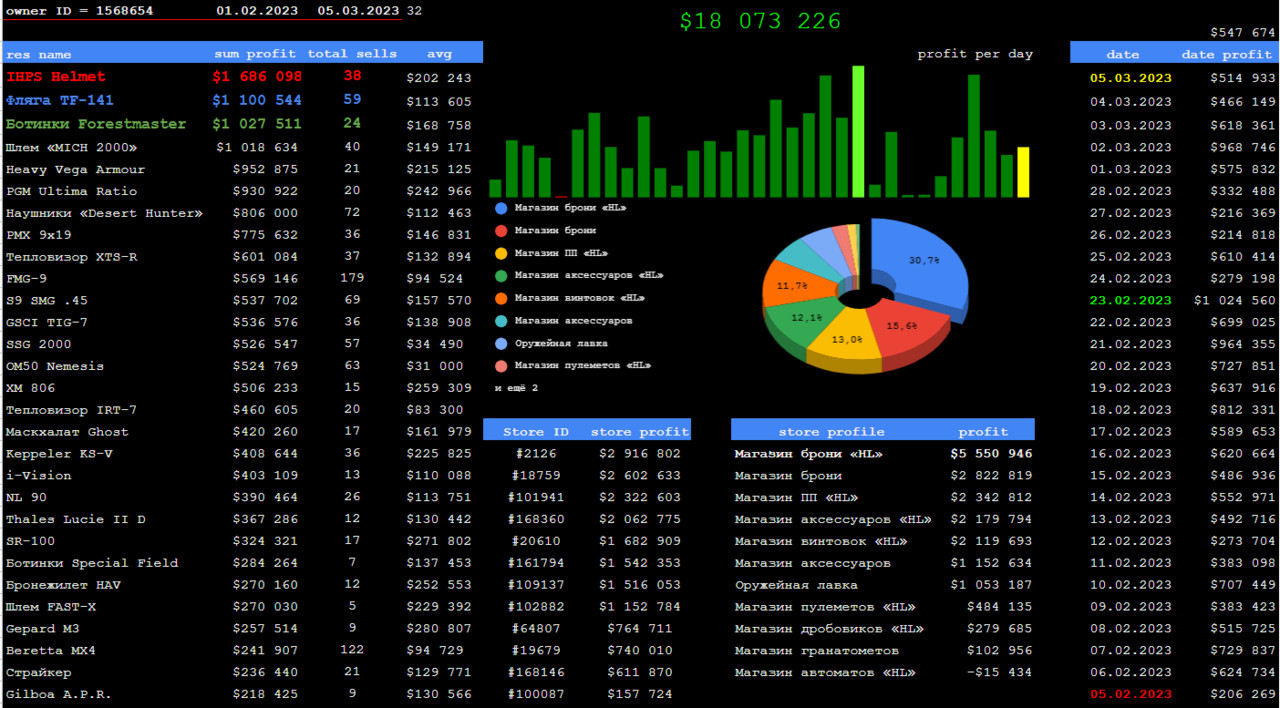This screenshot has width=1280, height=708.
Task: Click the yellow legend dot for Магазин ПП «HL»
Action: click(502, 253)
